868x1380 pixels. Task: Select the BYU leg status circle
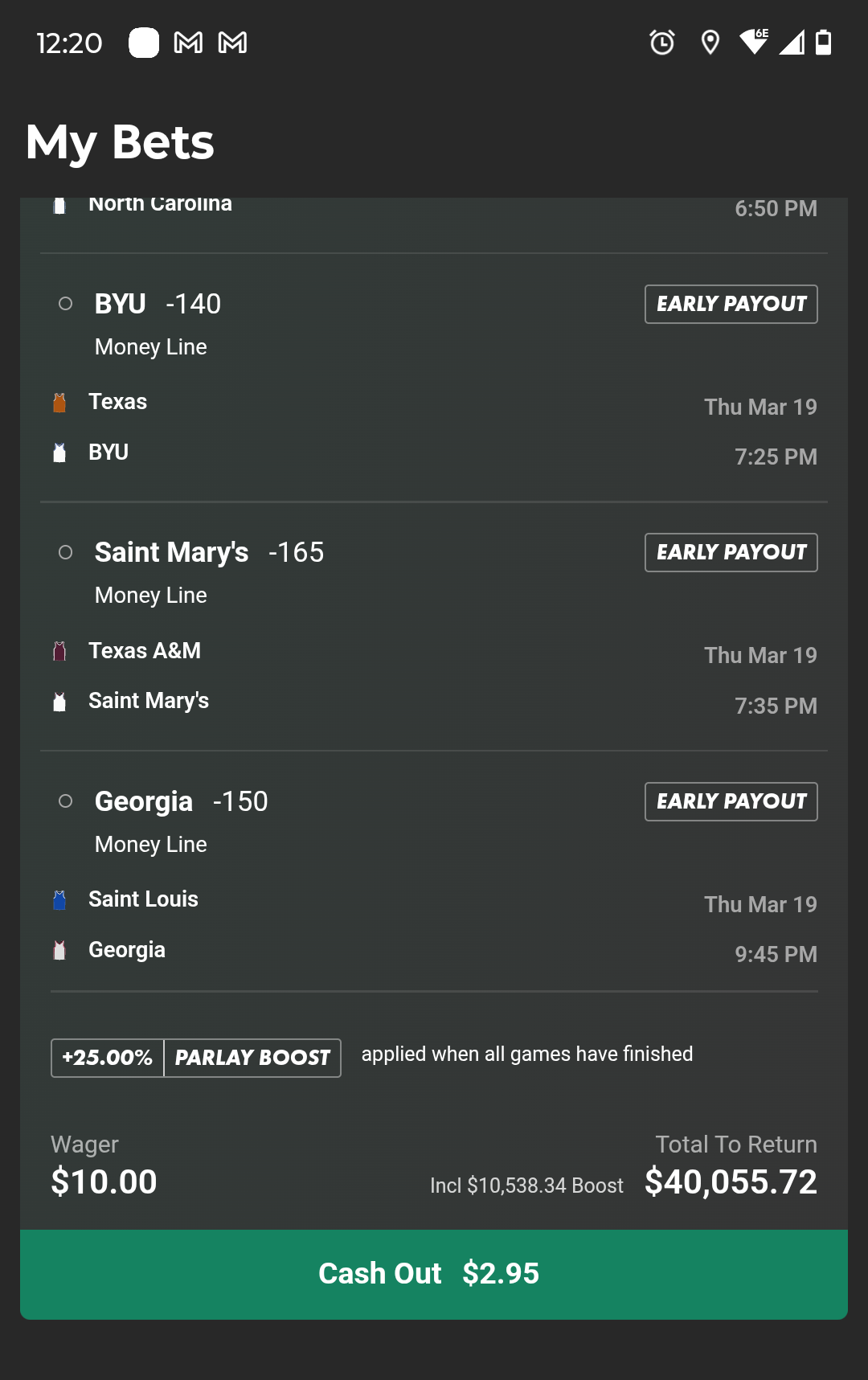click(66, 304)
